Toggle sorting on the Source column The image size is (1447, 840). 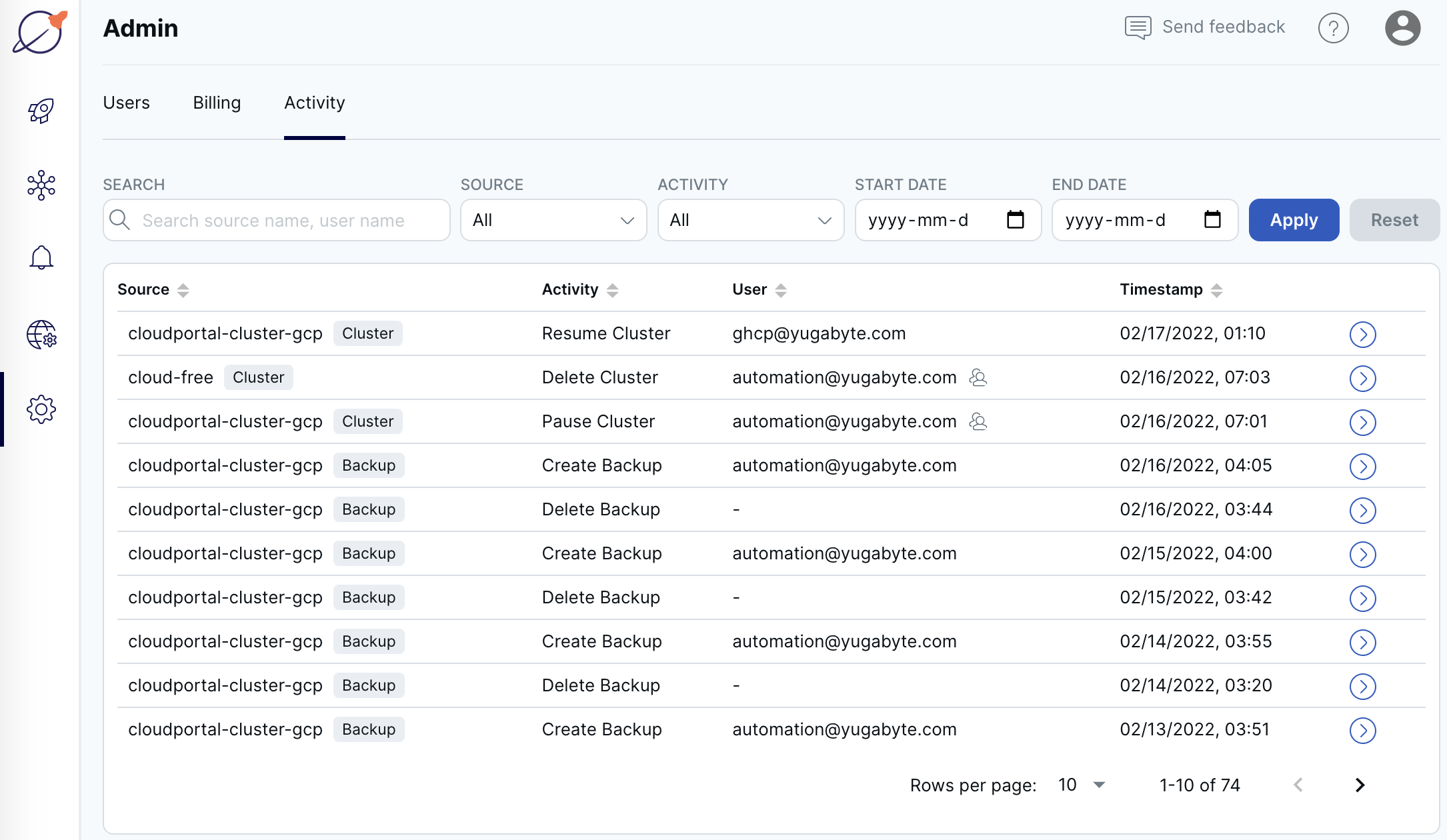(183, 289)
